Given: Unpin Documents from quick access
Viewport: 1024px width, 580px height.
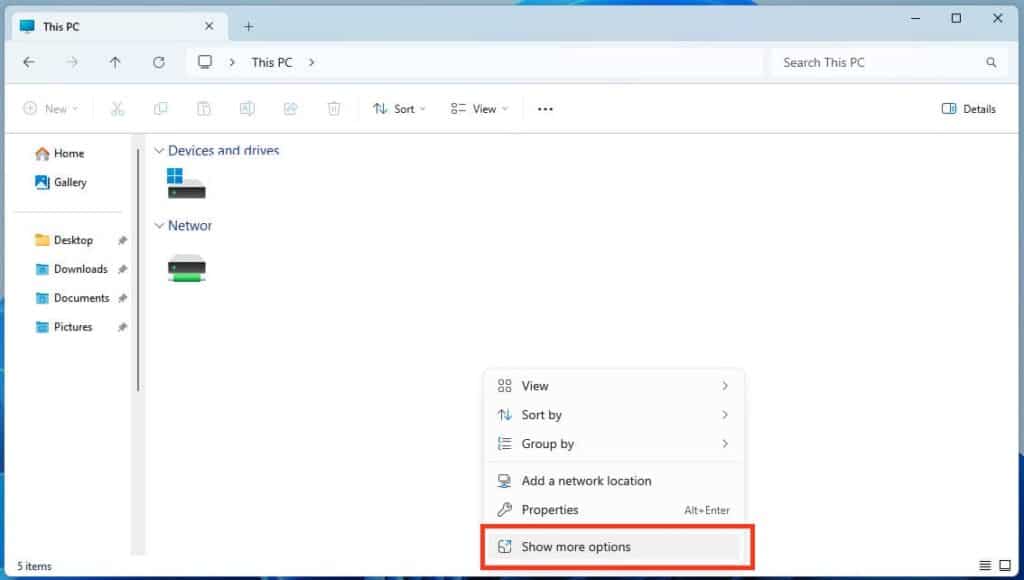Looking at the screenshot, I should [122, 298].
